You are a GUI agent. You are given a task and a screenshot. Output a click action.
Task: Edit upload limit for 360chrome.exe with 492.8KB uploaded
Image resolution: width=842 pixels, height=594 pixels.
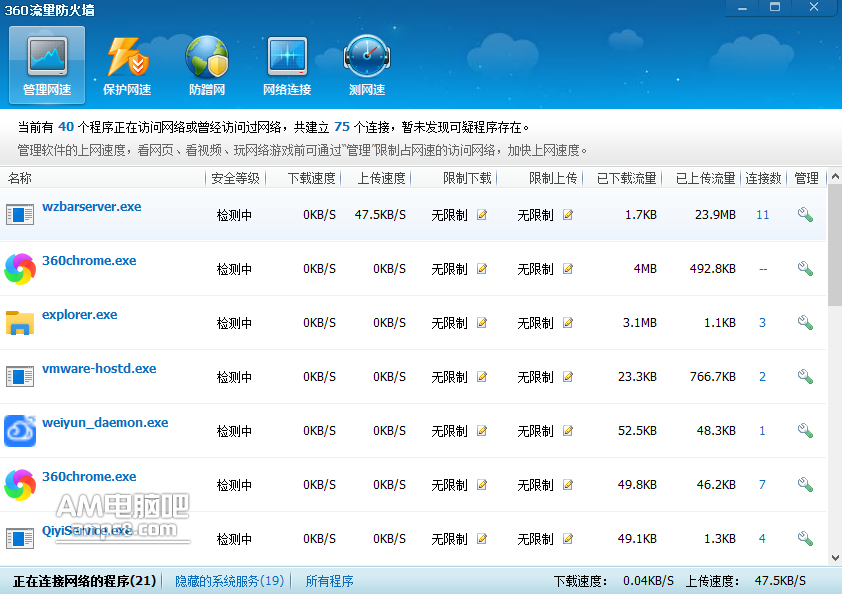point(568,269)
